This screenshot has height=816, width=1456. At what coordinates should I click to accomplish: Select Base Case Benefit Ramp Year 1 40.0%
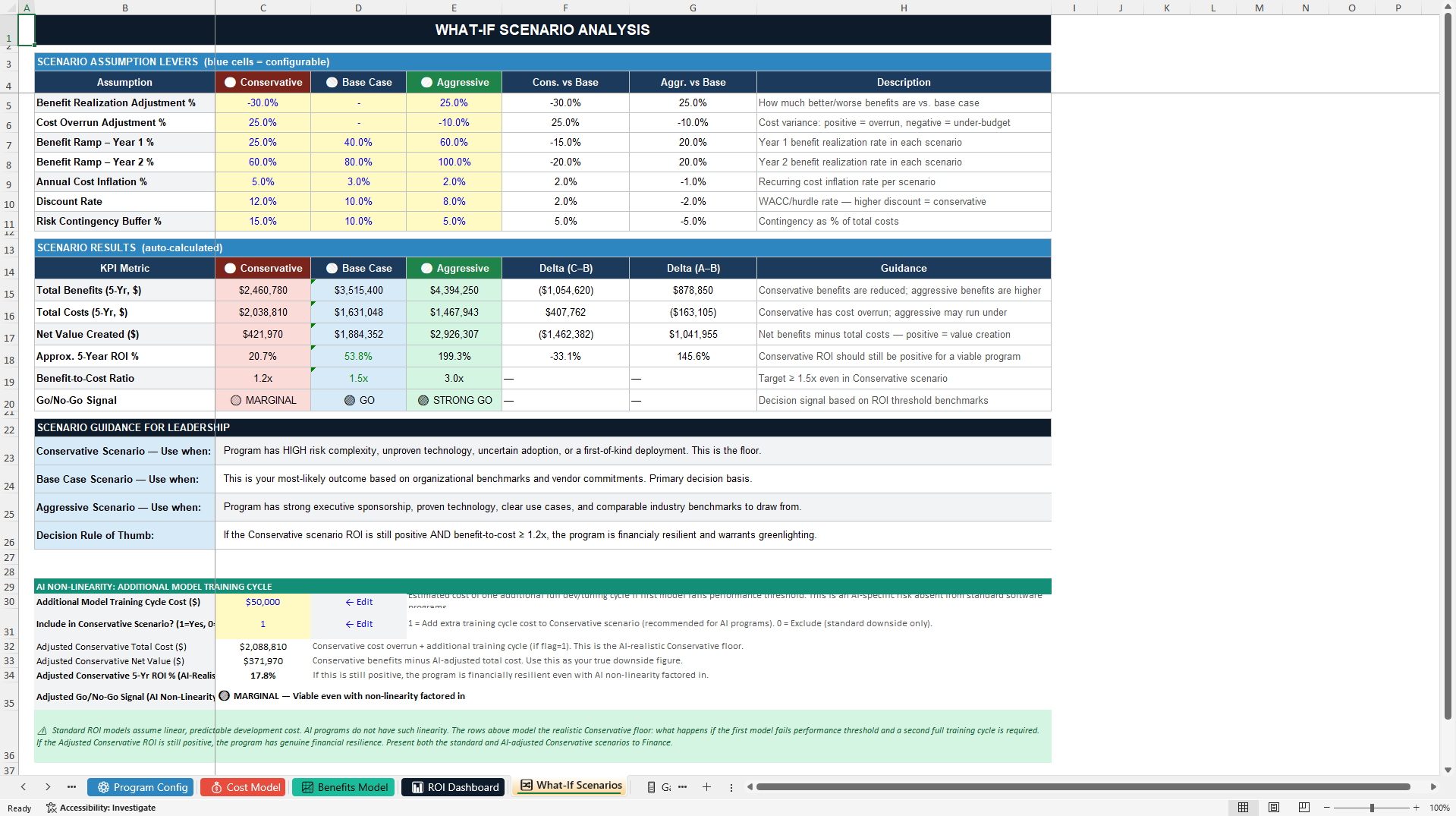(x=359, y=142)
